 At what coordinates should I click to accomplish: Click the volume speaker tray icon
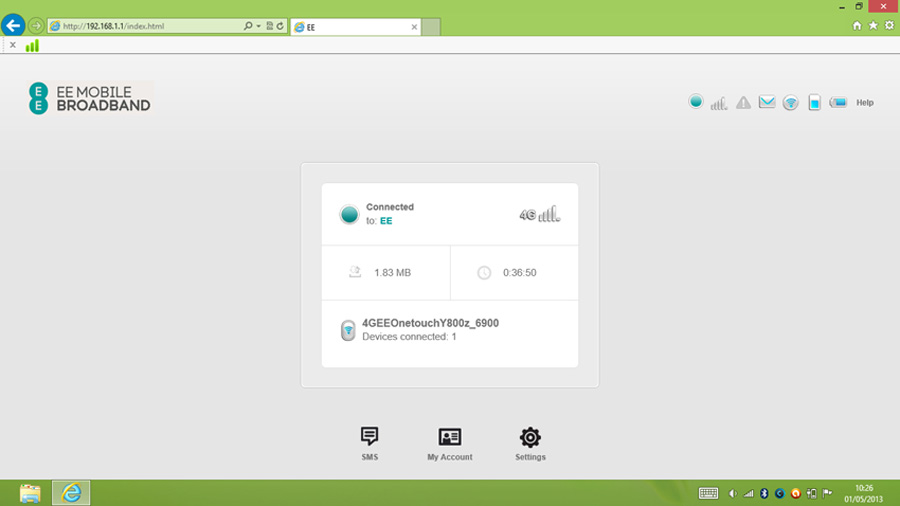pyautogui.click(x=732, y=493)
